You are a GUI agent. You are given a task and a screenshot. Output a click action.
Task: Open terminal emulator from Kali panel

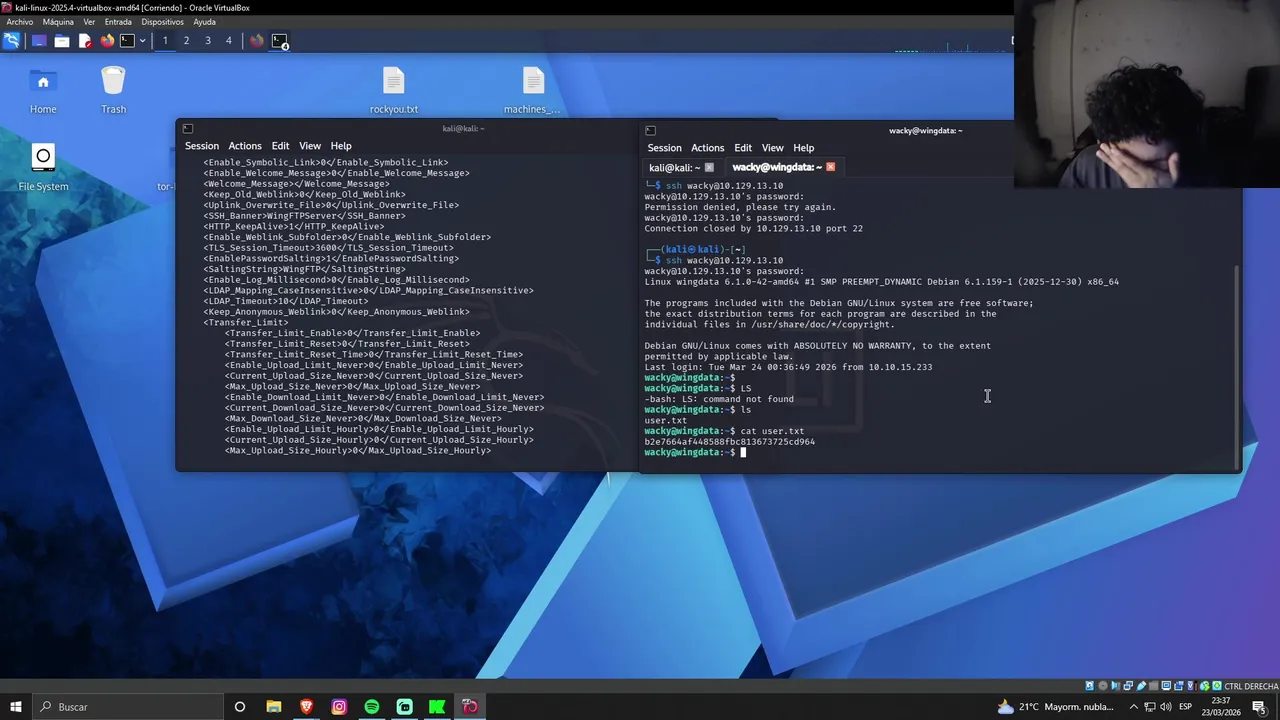pyautogui.click(x=128, y=41)
